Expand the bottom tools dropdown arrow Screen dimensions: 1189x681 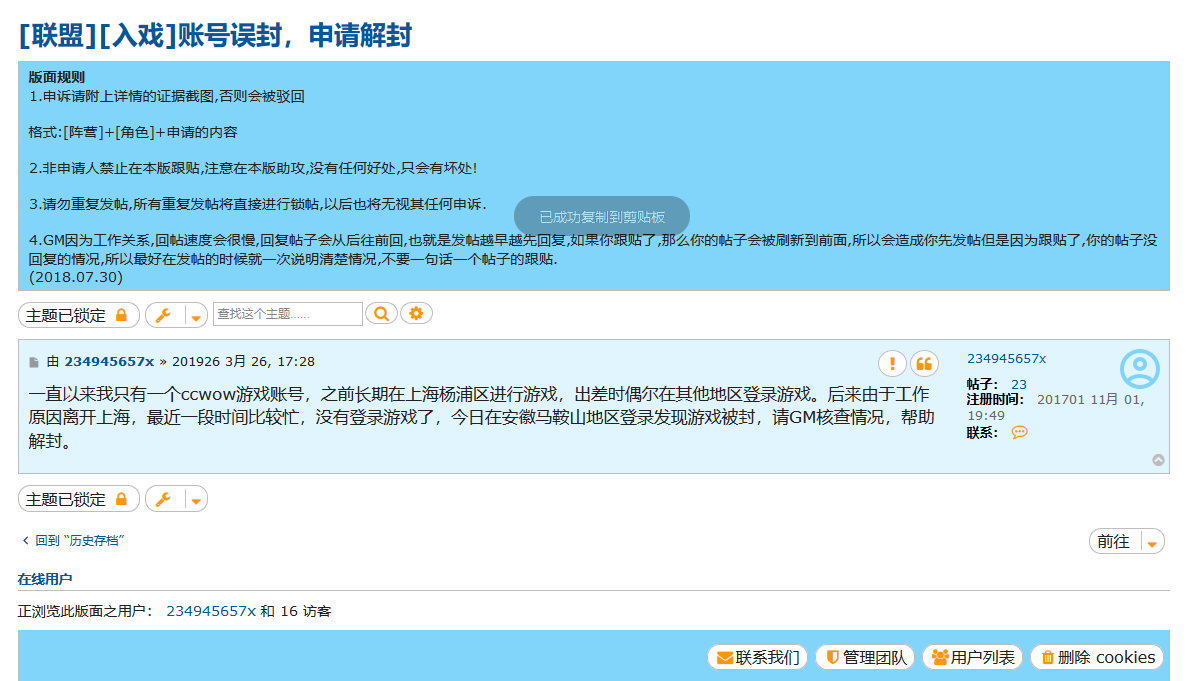(x=194, y=498)
